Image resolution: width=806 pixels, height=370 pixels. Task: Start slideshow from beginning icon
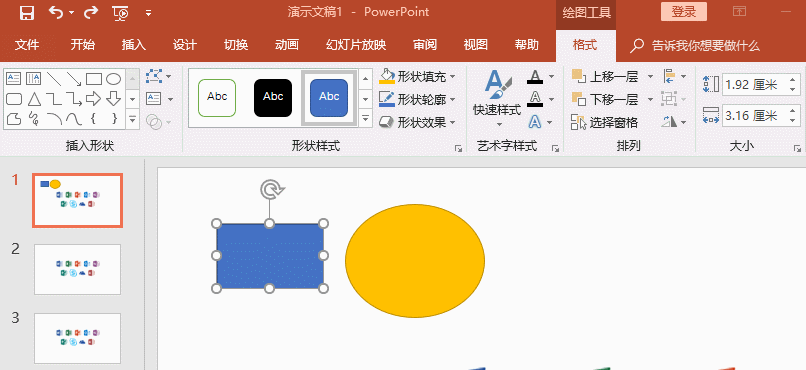click(120, 13)
